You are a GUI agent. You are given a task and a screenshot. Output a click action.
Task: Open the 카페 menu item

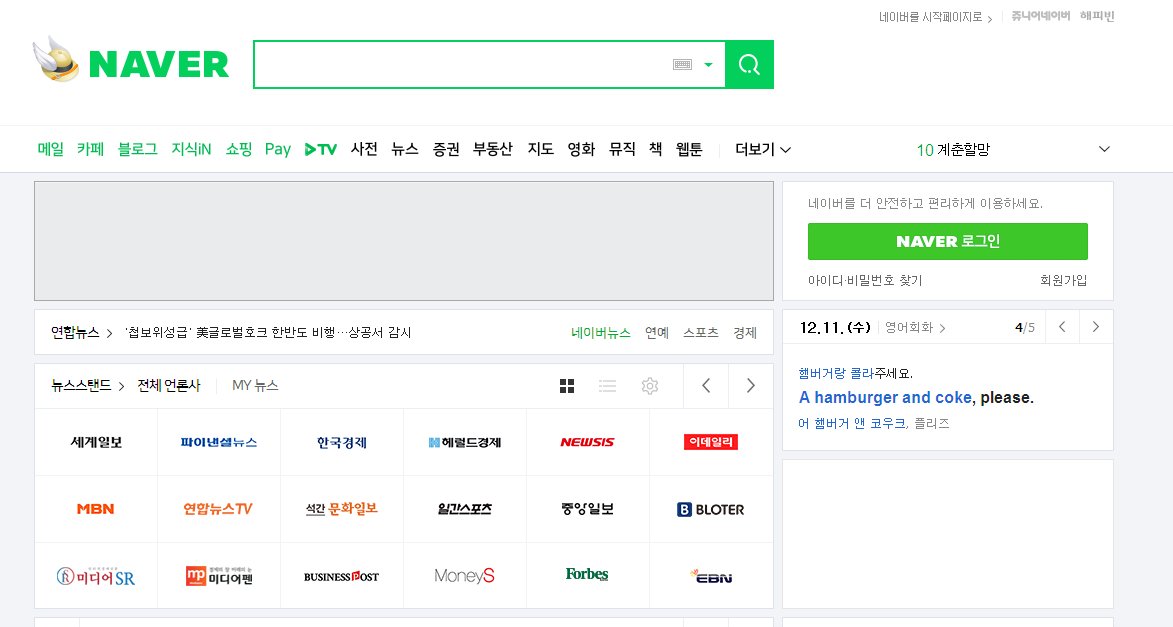pyautogui.click(x=91, y=150)
